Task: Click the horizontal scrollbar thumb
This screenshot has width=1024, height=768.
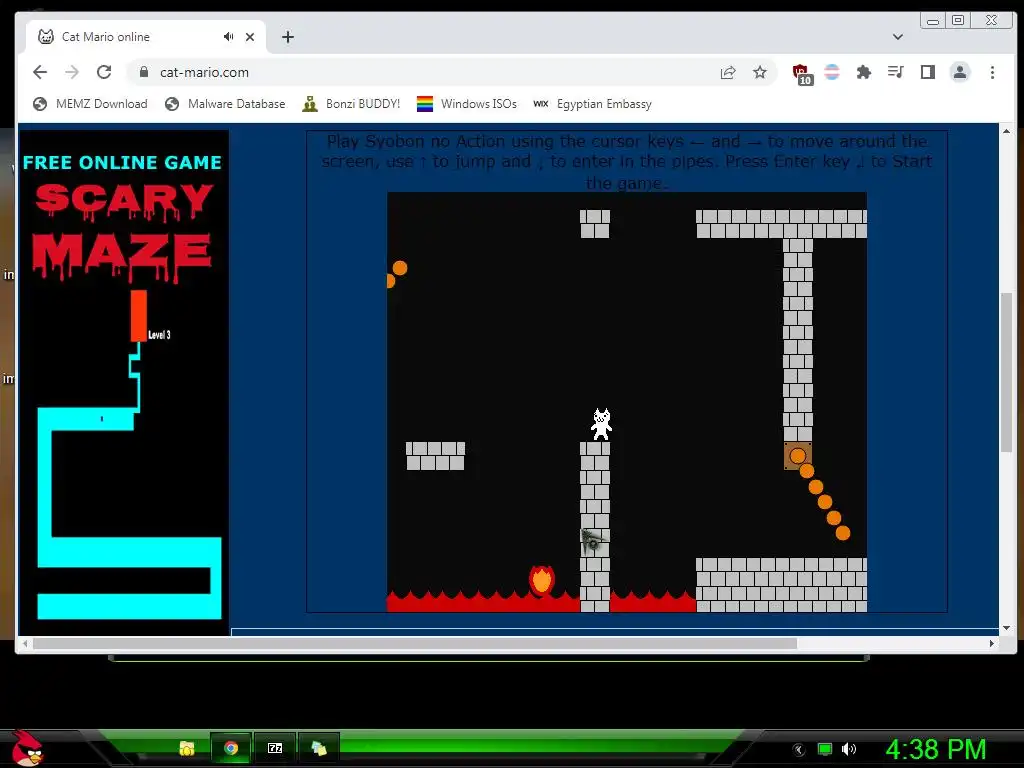Action: pyautogui.click(x=415, y=643)
